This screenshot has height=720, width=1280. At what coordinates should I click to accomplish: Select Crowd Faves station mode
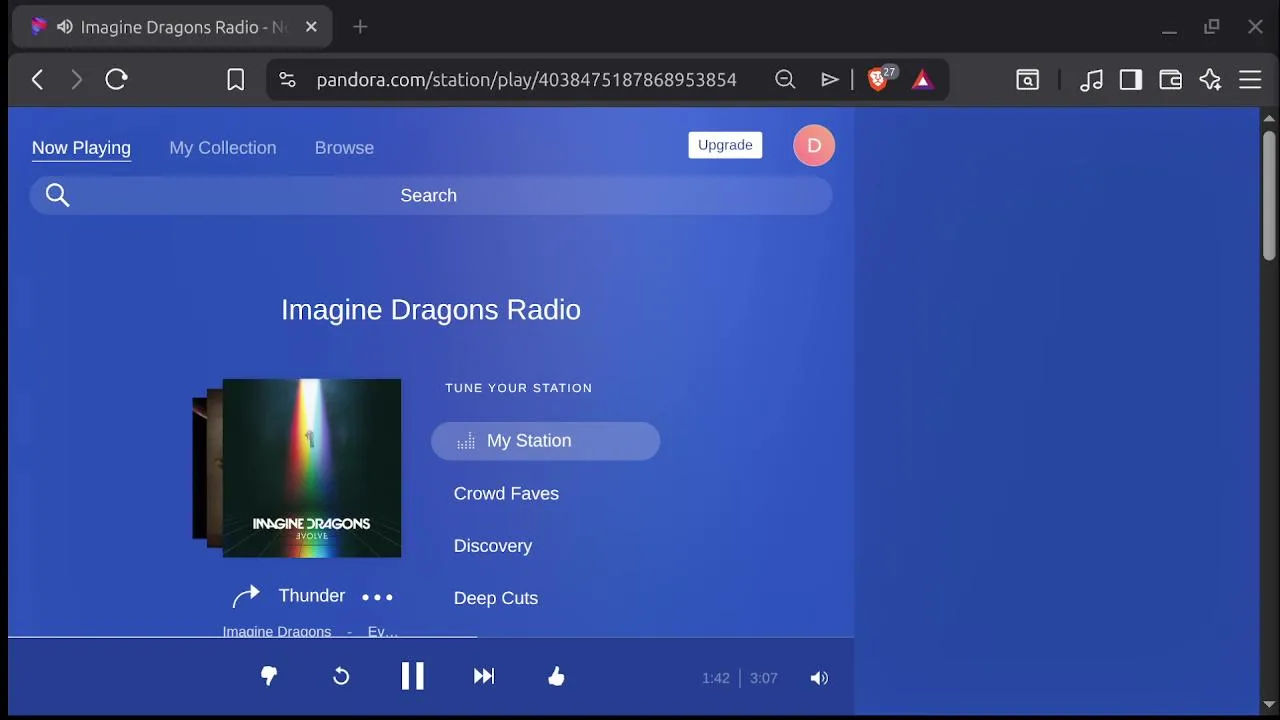(x=506, y=493)
